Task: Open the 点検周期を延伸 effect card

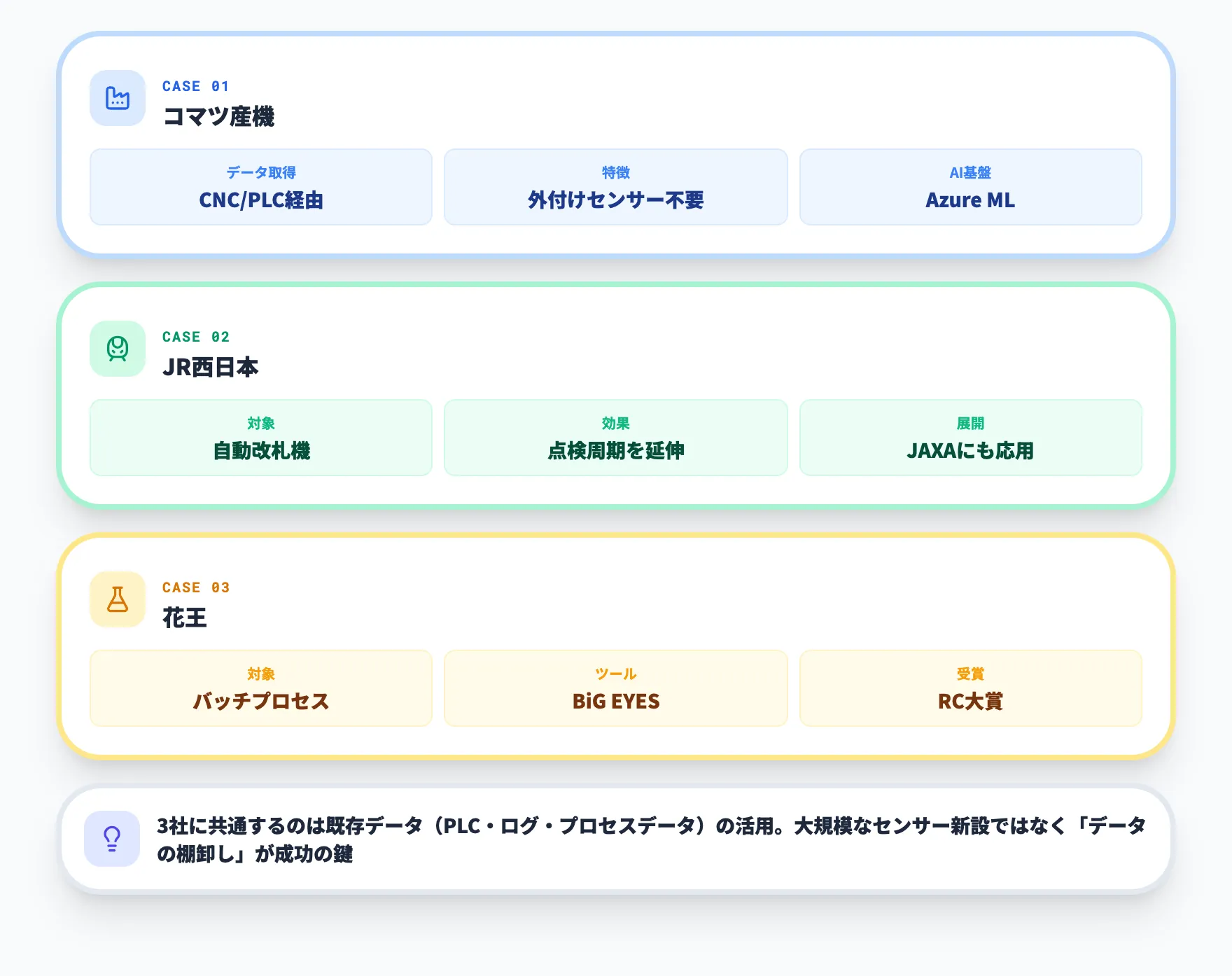Action: 615,438
